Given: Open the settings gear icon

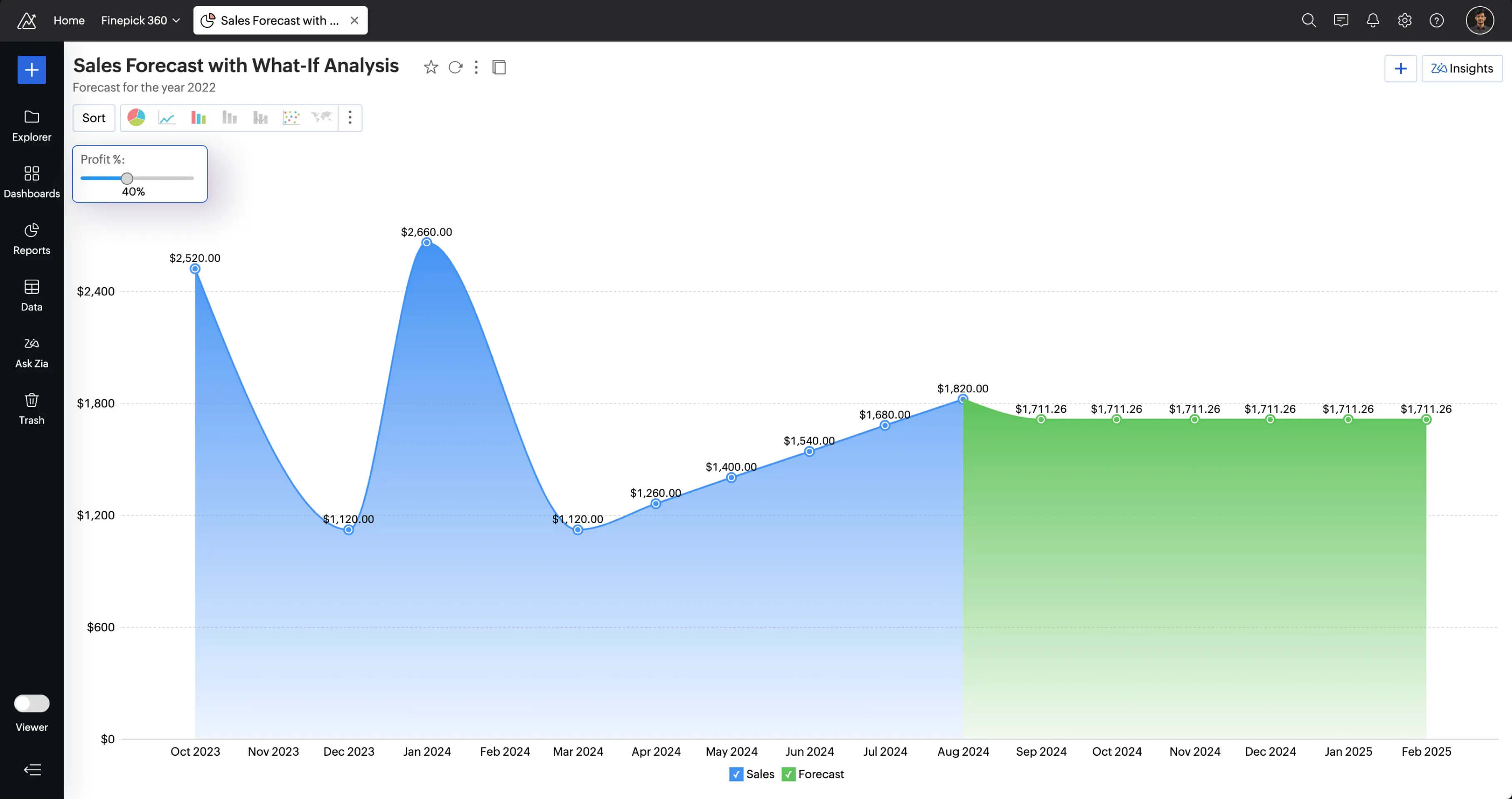Looking at the screenshot, I should point(1405,20).
